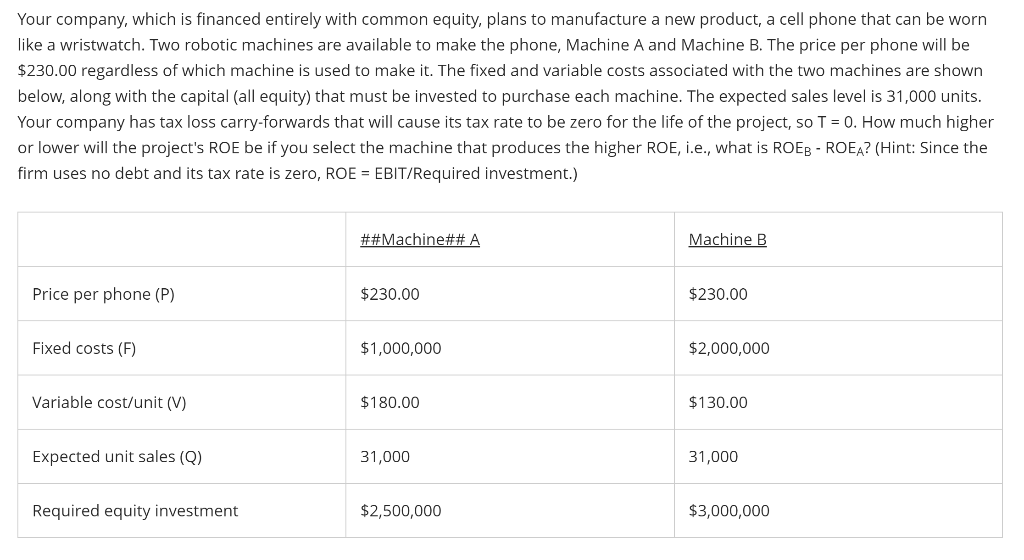Select the Variable cost/unit (V) label
The image size is (1024, 560).
coord(109,403)
